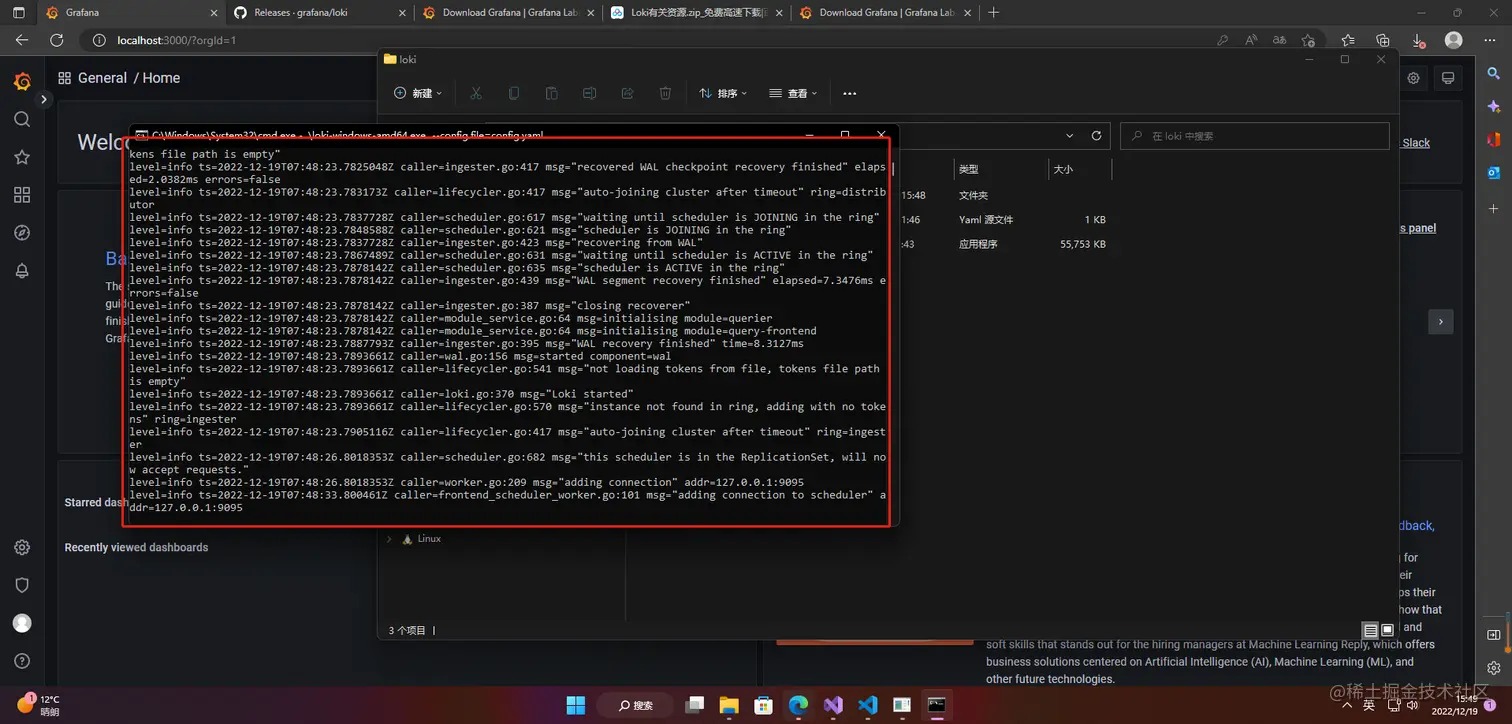1512x724 pixels.
Task: Open Explore compass icon in sidebar
Action: 22,233
